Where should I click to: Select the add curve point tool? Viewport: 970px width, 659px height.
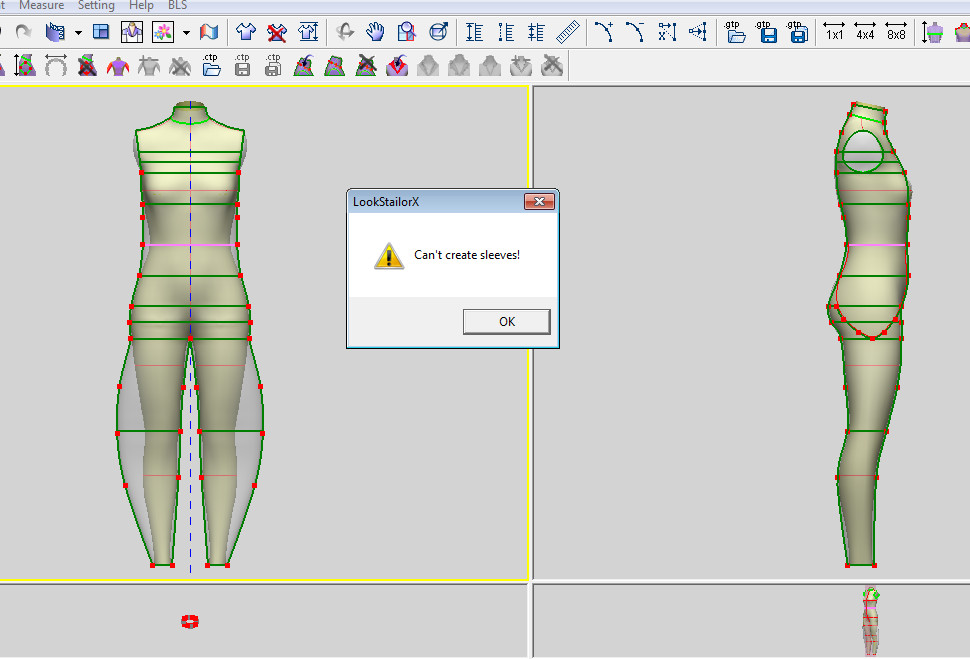tap(604, 33)
